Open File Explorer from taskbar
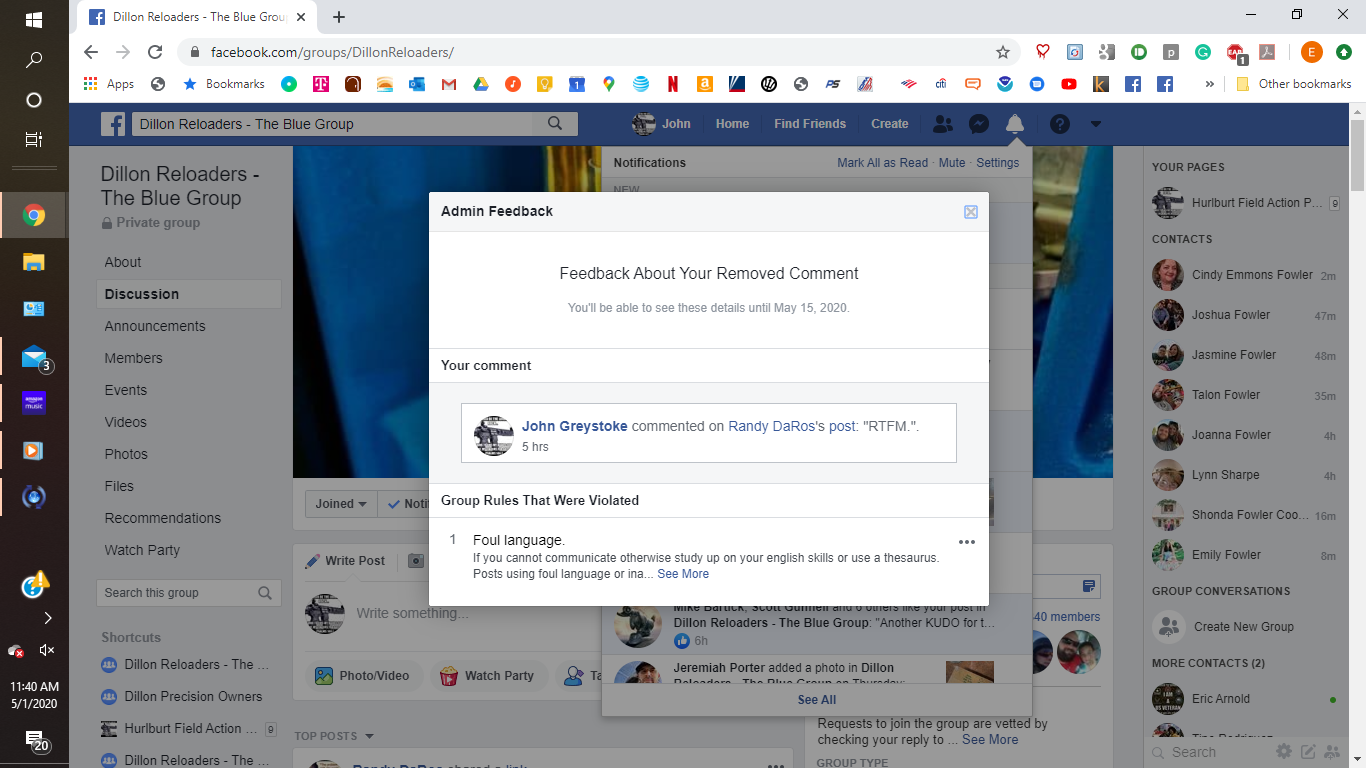1366x768 pixels. (x=34, y=262)
